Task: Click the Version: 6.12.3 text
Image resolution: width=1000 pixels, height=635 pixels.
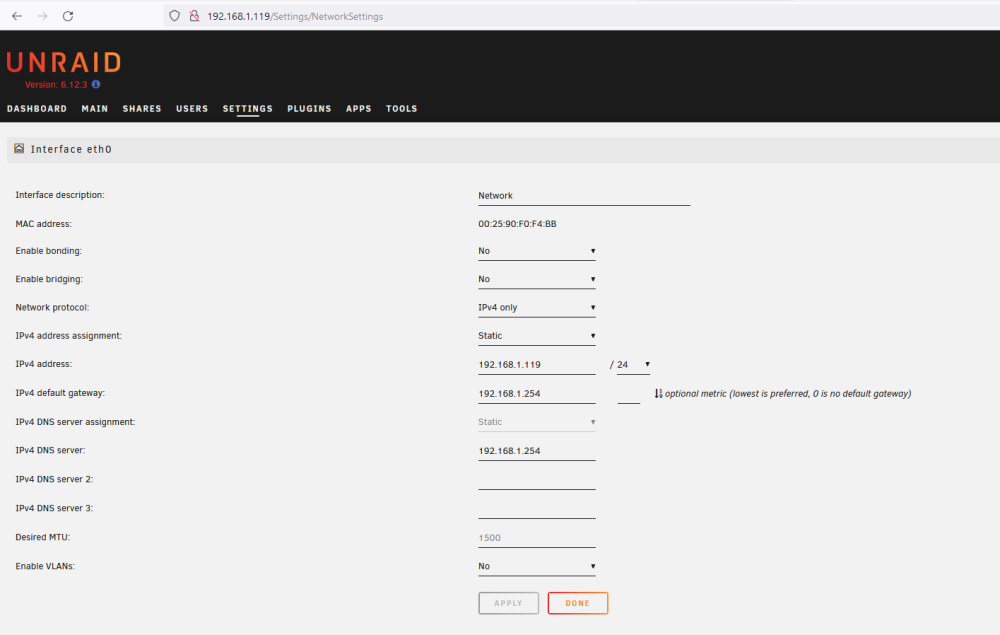Action: pyautogui.click(x=56, y=84)
